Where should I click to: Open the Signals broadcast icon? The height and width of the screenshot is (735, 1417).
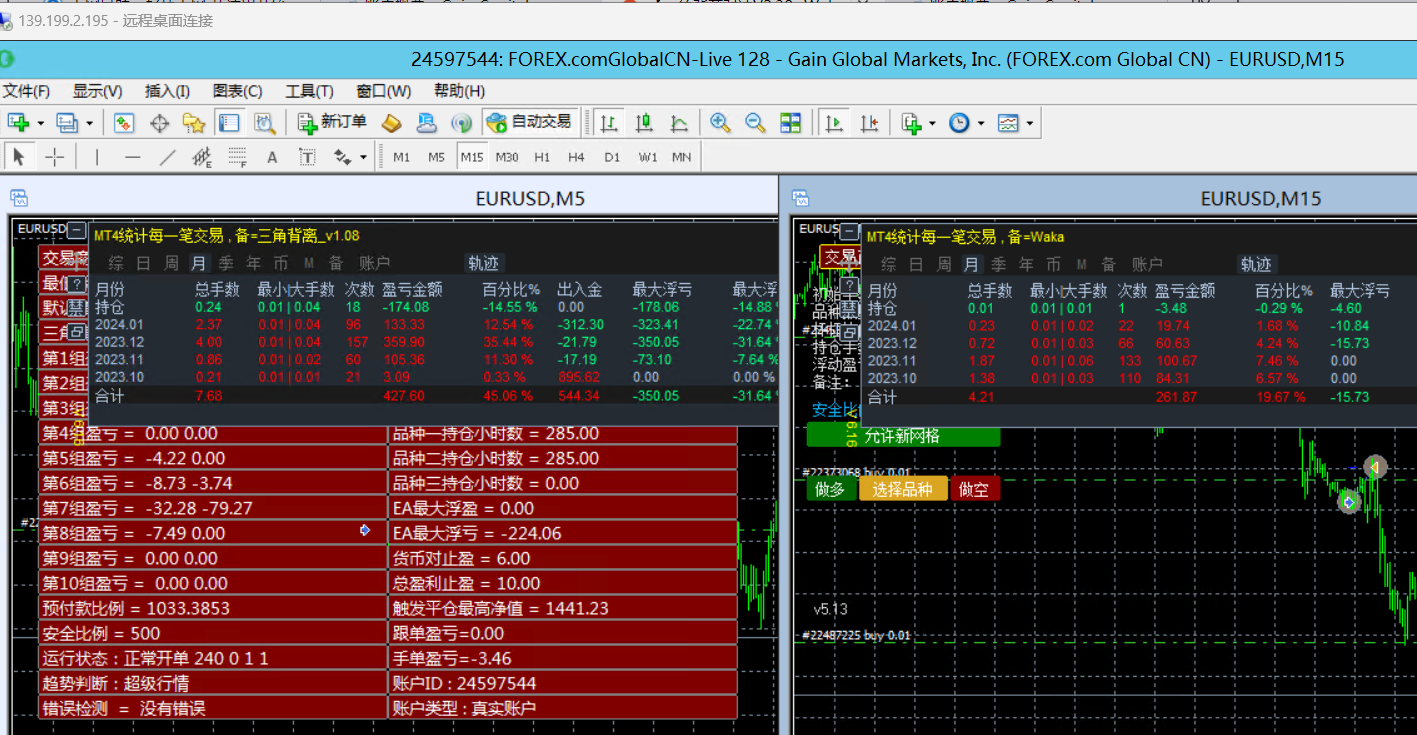click(x=461, y=123)
